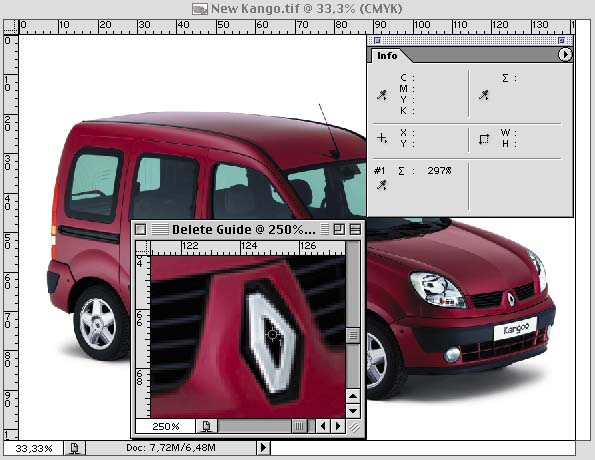595x460 pixels.
Task: Collapse the Info palette with its right title box
Action: coord(562,40)
